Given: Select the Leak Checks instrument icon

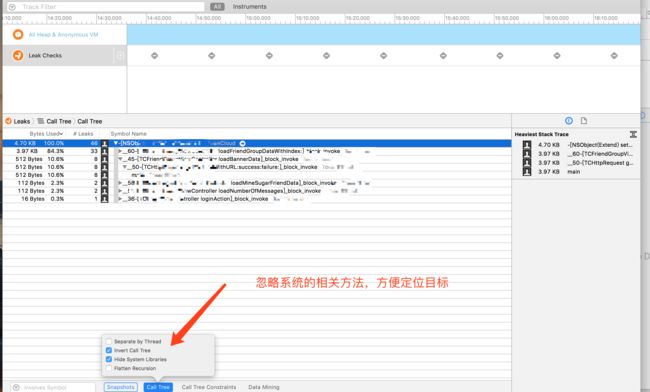Looking at the screenshot, I should pyautogui.click(x=18, y=55).
